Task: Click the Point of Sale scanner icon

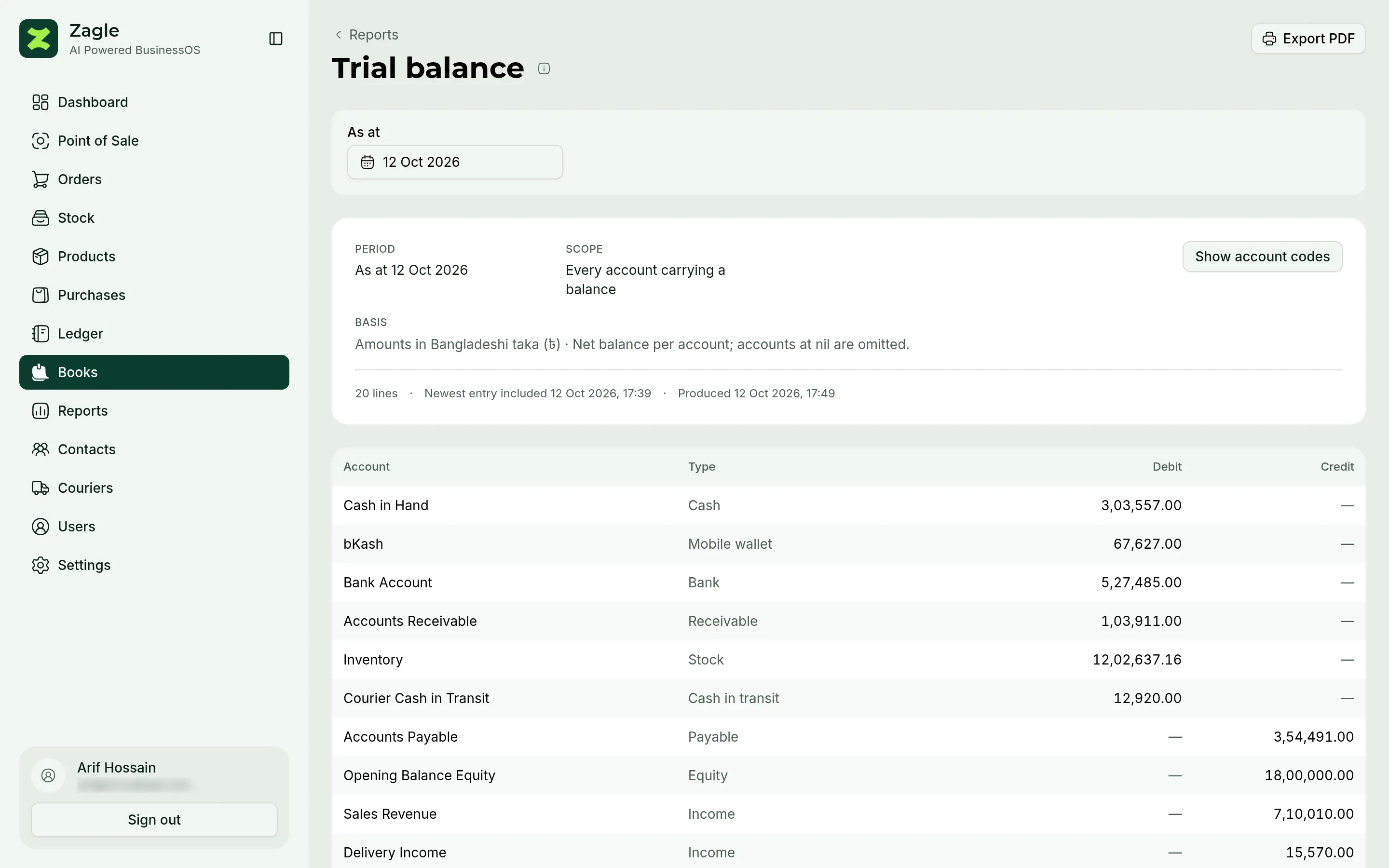Action: click(x=40, y=141)
